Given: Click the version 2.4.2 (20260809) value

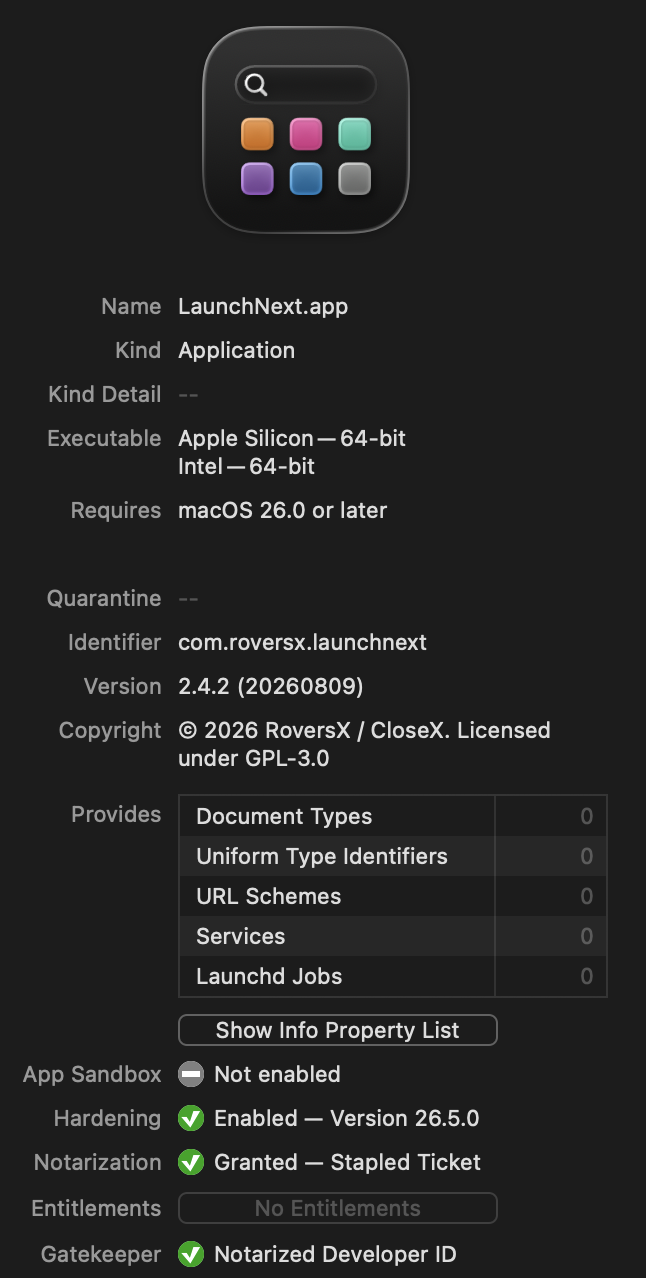Looking at the screenshot, I should pyautogui.click(x=270, y=686).
